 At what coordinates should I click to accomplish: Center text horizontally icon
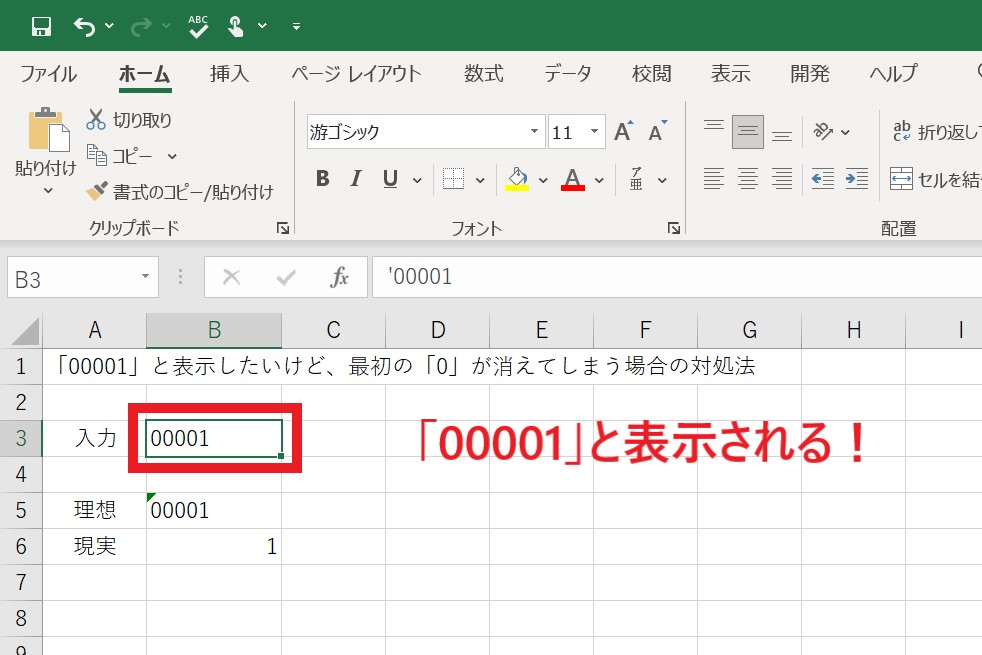pos(747,179)
